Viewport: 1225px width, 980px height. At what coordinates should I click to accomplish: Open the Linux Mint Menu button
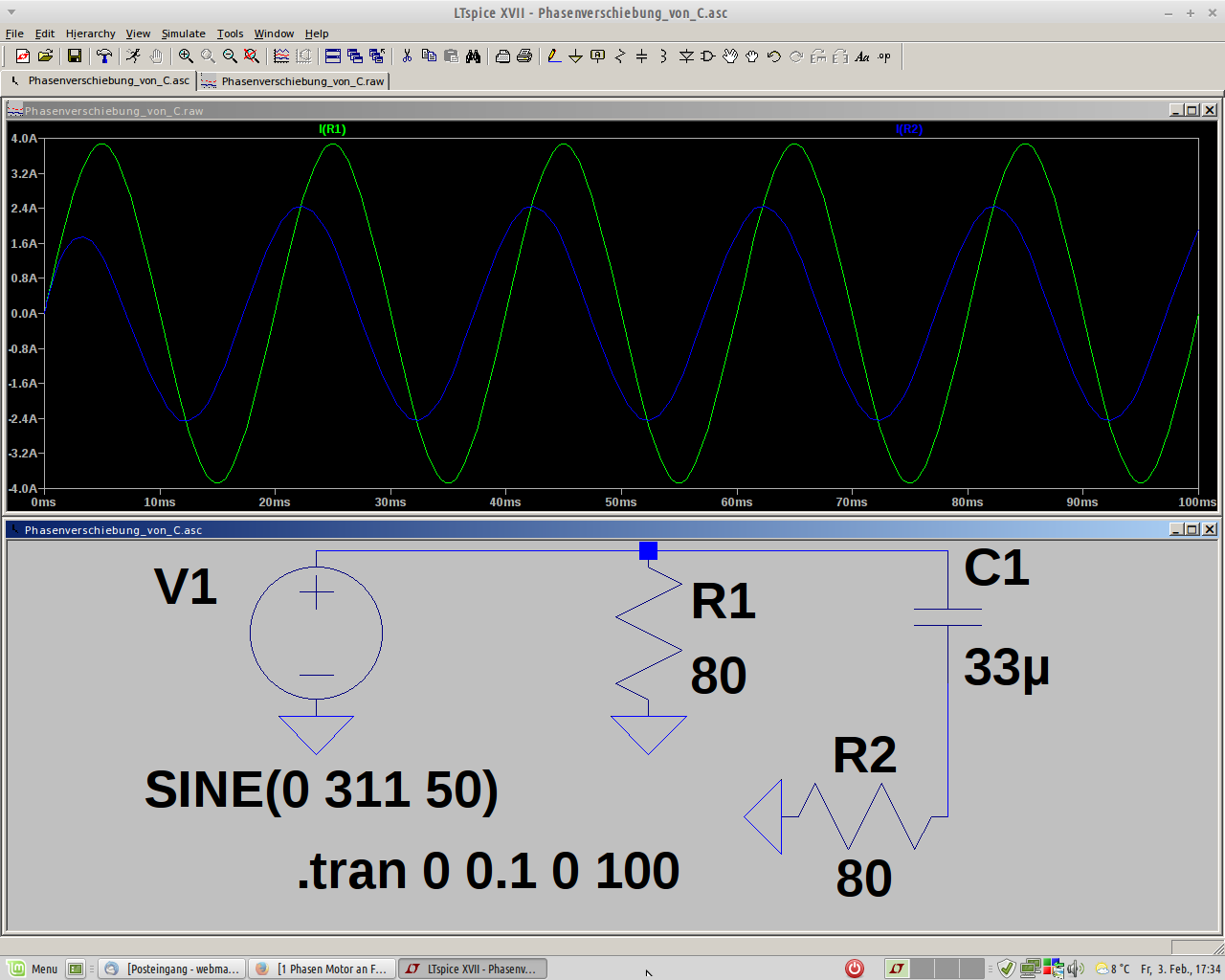coord(33,969)
